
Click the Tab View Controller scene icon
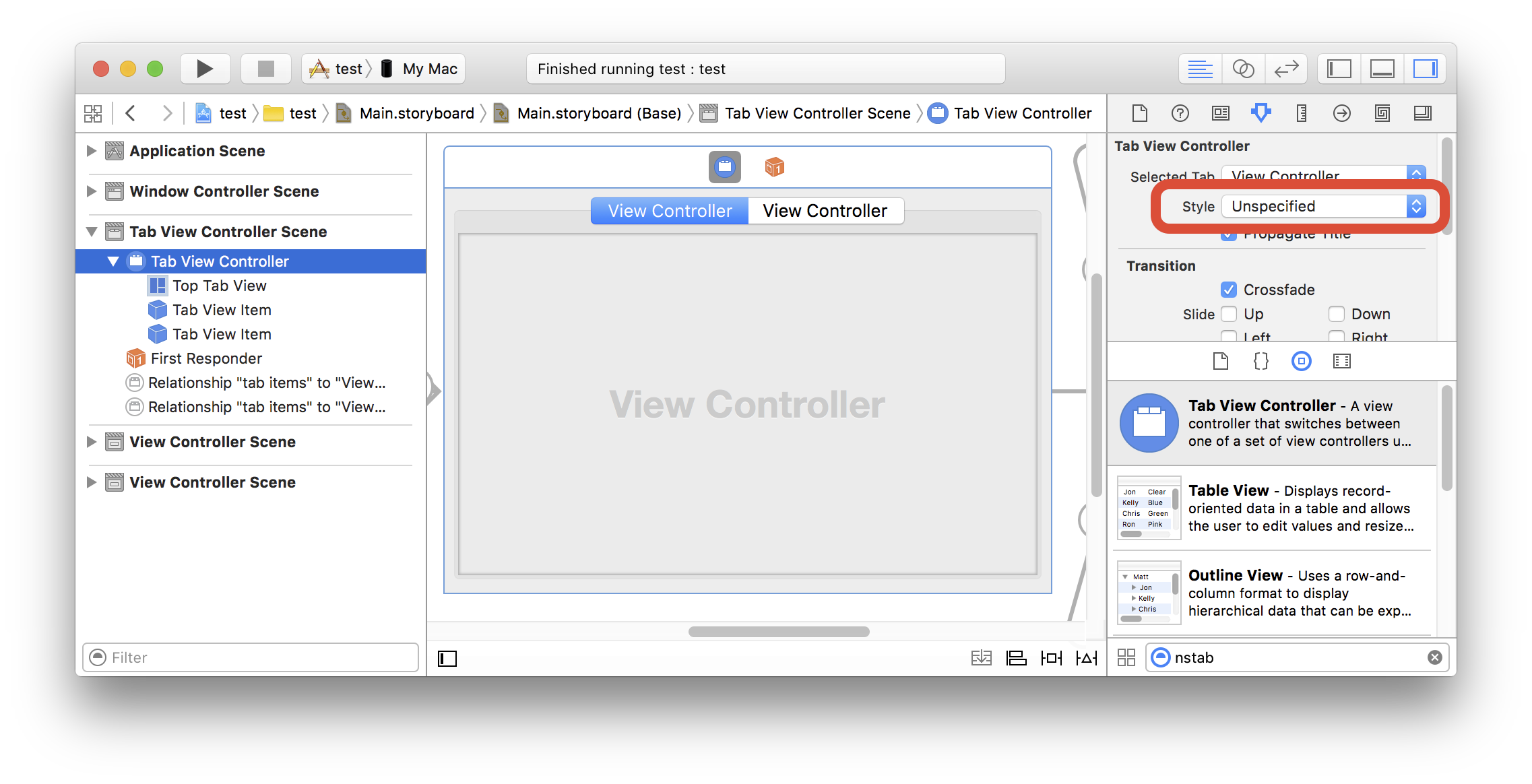click(113, 231)
